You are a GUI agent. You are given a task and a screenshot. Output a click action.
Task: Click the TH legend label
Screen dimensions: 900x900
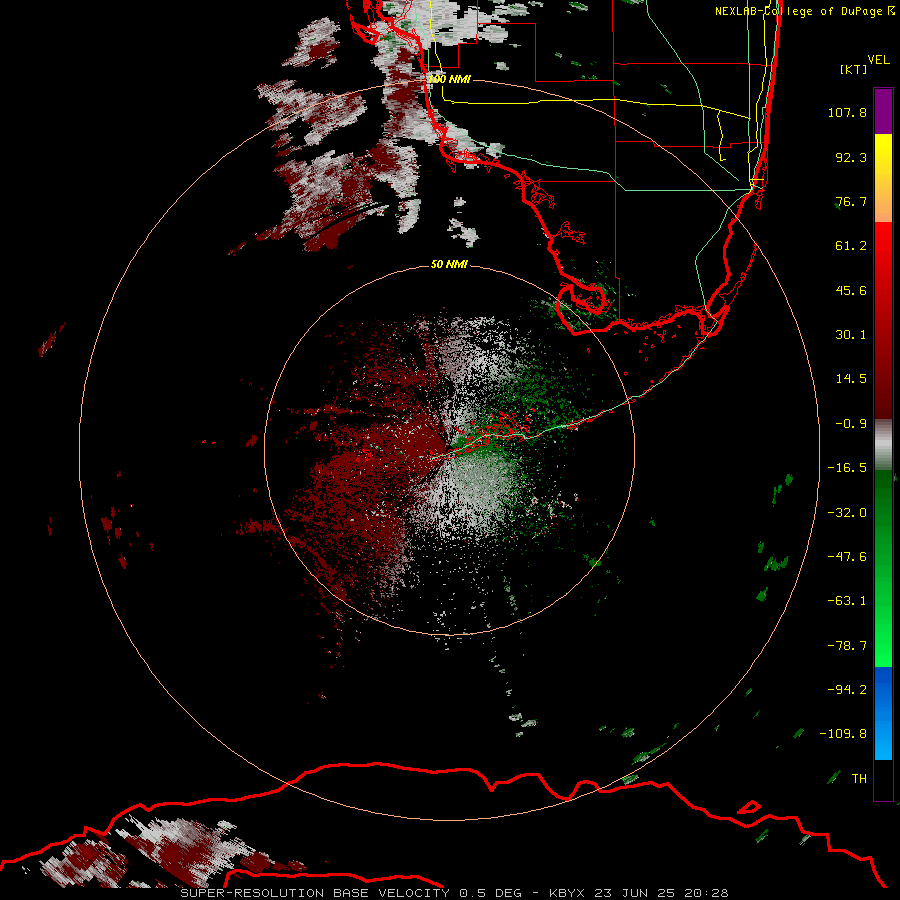(x=859, y=779)
